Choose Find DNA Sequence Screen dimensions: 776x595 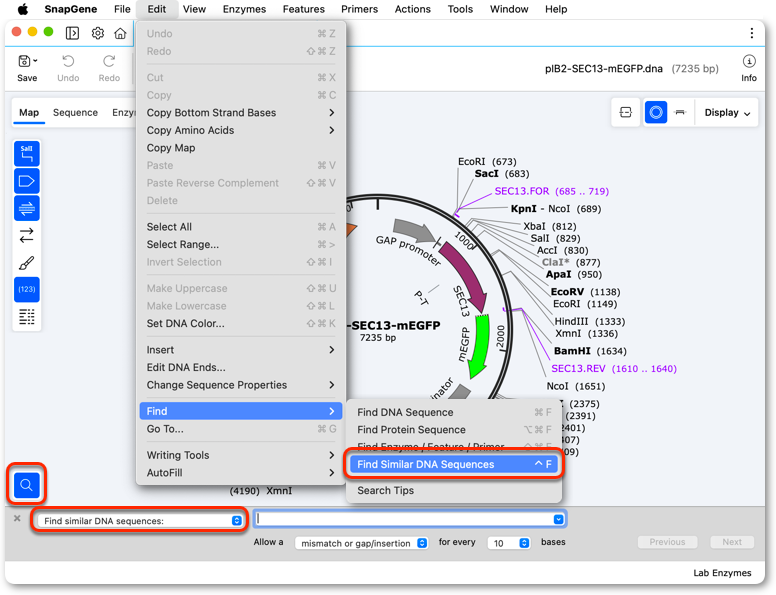click(454, 412)
